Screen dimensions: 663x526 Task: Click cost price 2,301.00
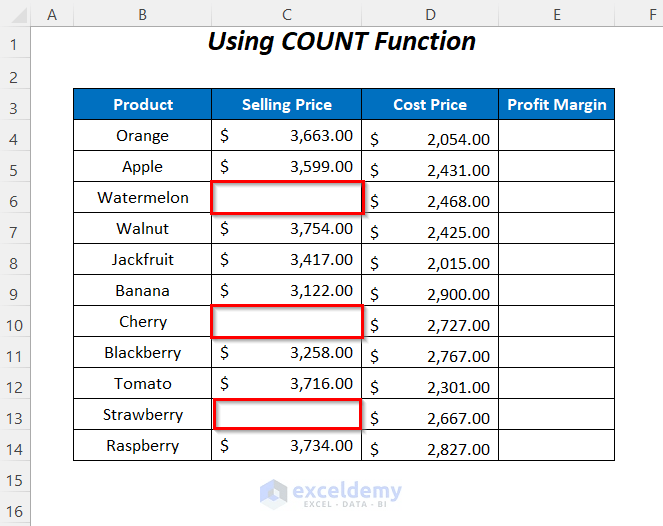click(430, 384)
